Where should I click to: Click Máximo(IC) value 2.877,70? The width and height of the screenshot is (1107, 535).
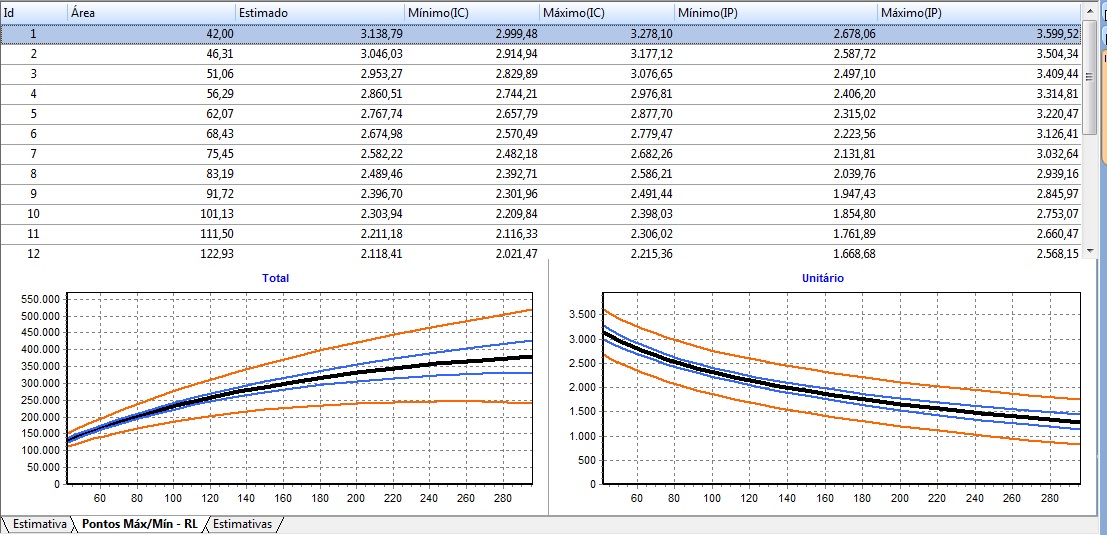click(x=652, y=114)
